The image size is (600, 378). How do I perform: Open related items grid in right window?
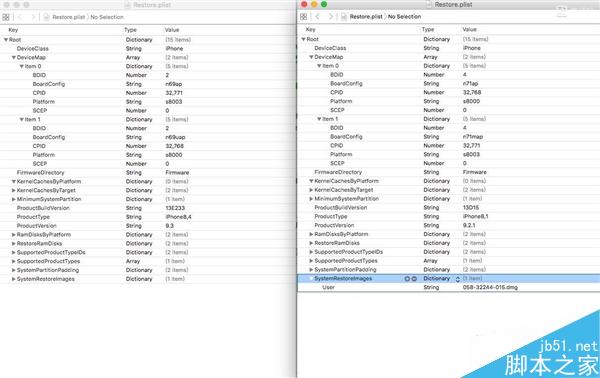click(303, 17)
